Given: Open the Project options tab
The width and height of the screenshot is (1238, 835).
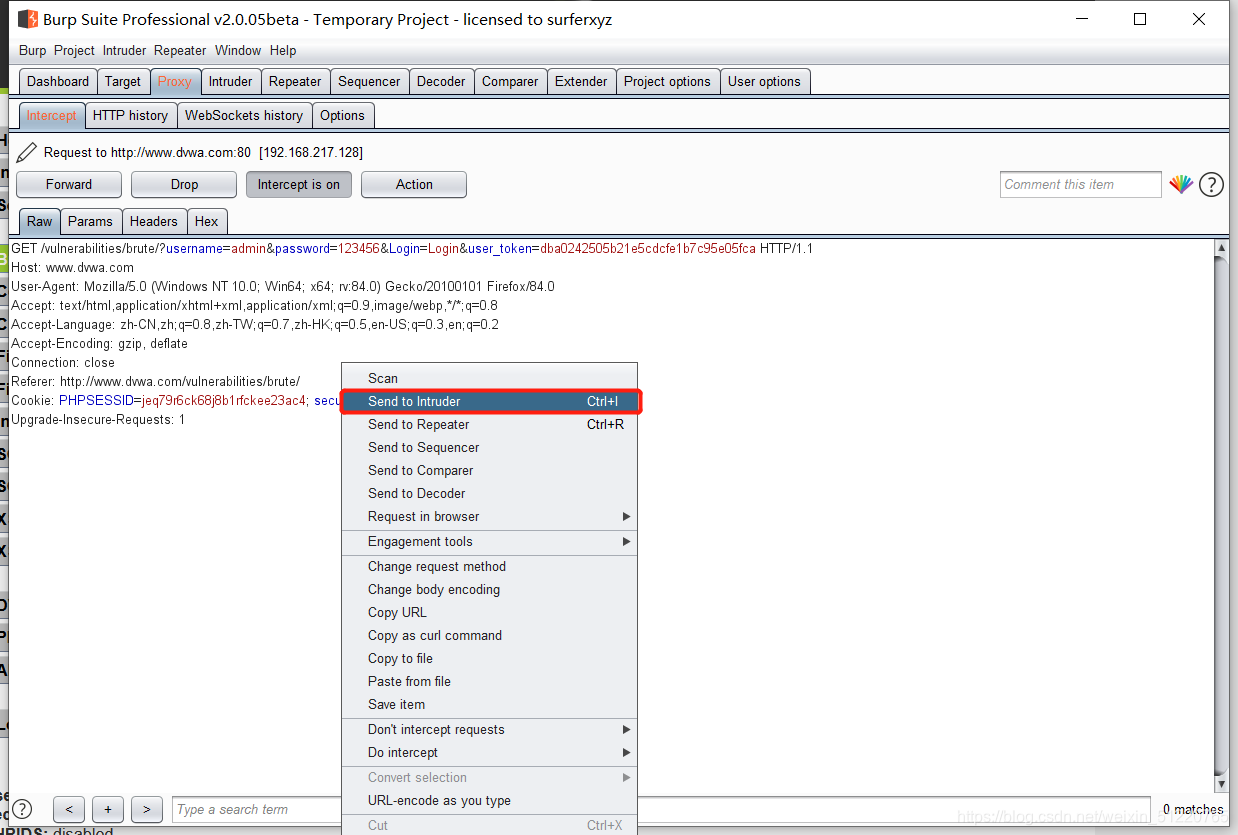Looking at the screenshot, I should (667, 81).
